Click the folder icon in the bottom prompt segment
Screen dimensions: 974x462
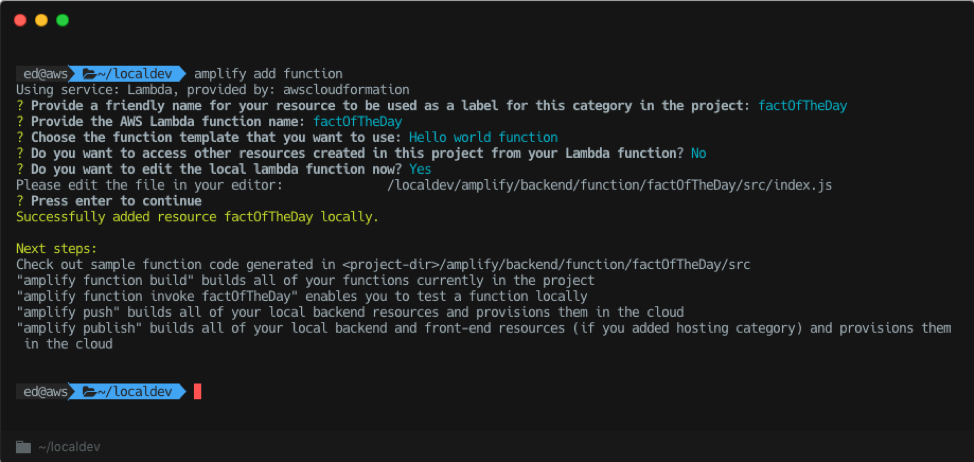click(89, 392)
